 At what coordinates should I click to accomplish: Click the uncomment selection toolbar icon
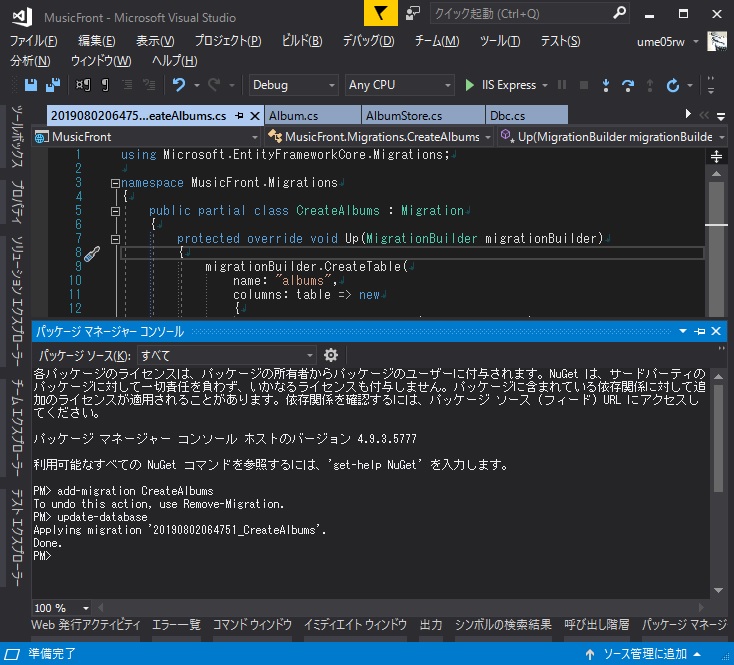pyautogui.click(x=149, y=85)
